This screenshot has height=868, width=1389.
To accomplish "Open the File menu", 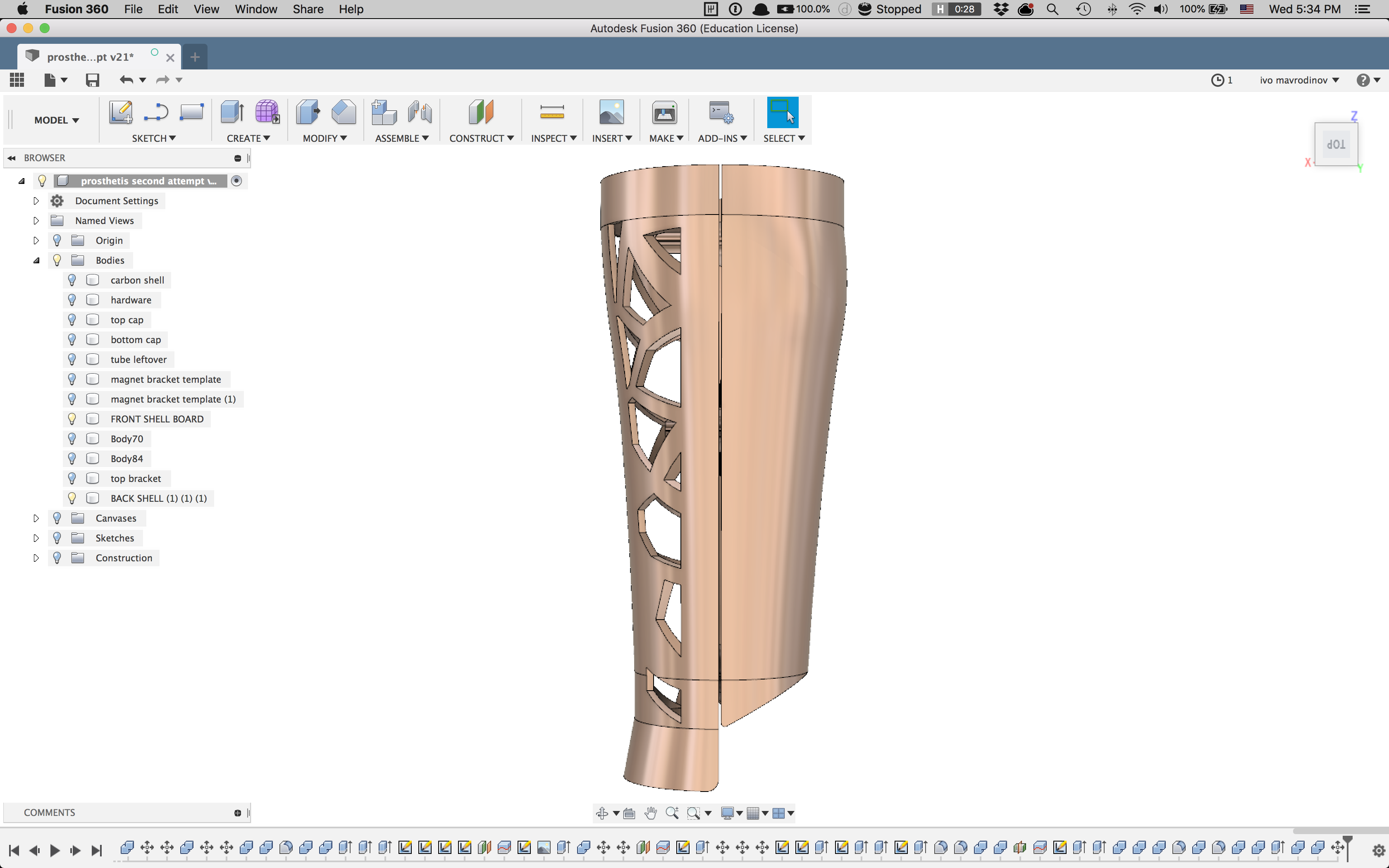I will pos(133,9).
